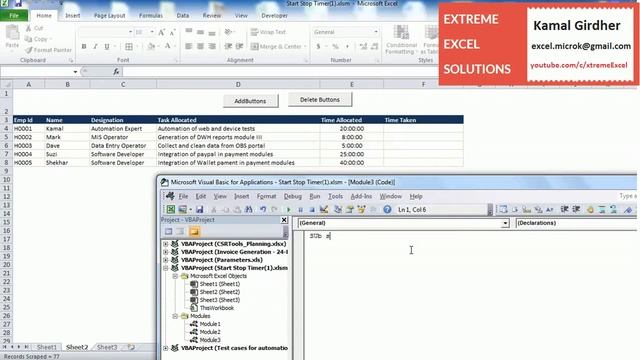Click the Font Color A in Excel ribbon
Screen dimensions: 640x360
pyautogui.click(x=167, y=47)
